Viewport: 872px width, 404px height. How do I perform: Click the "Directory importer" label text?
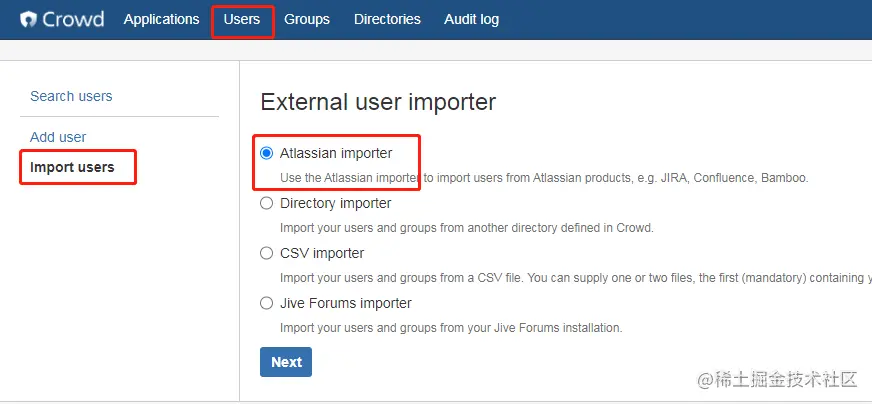(335, 203)
